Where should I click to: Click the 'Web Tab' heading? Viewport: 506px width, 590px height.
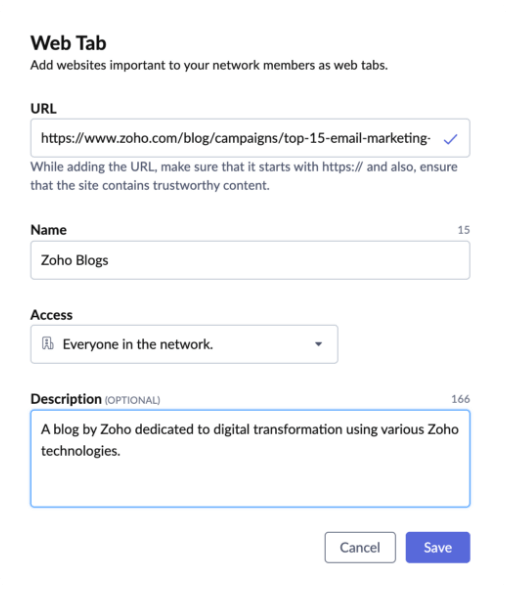pyautogui.click(x=68, y=43)
